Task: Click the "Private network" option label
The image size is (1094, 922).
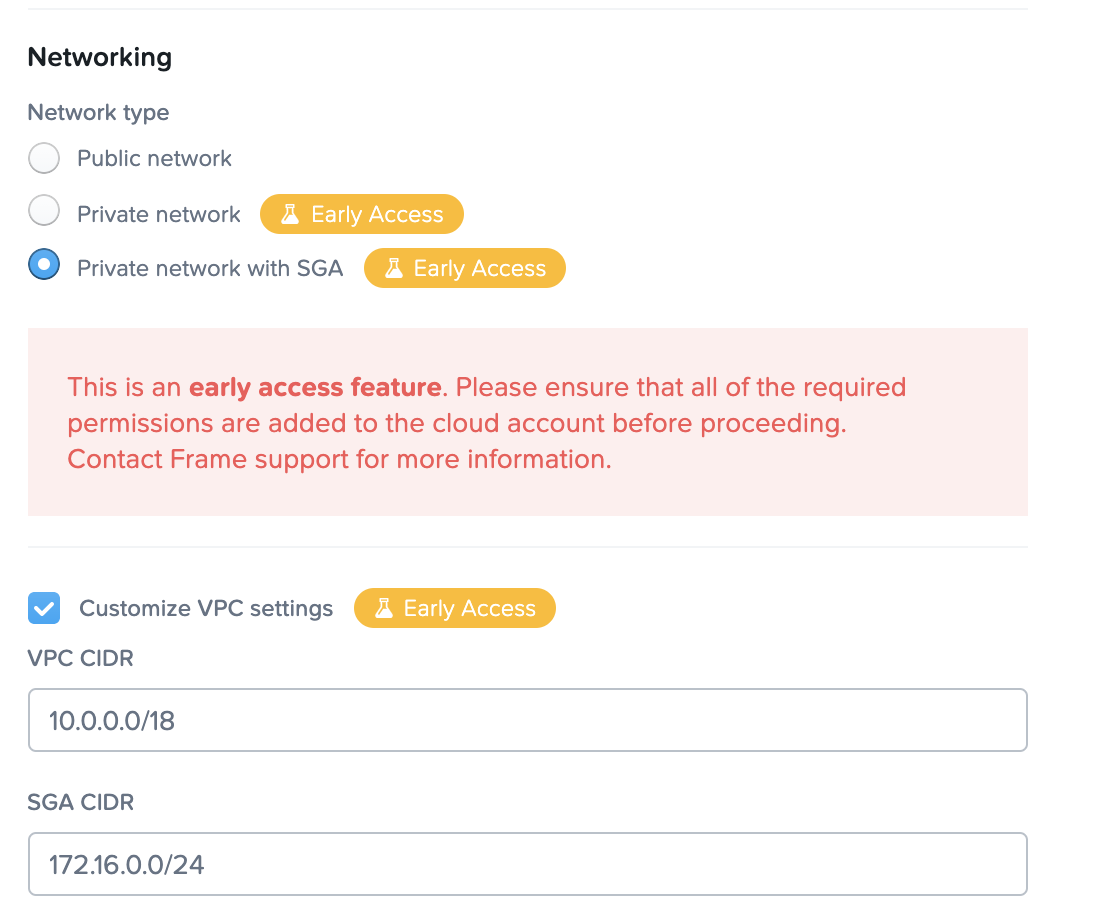Action: point(159,214)
